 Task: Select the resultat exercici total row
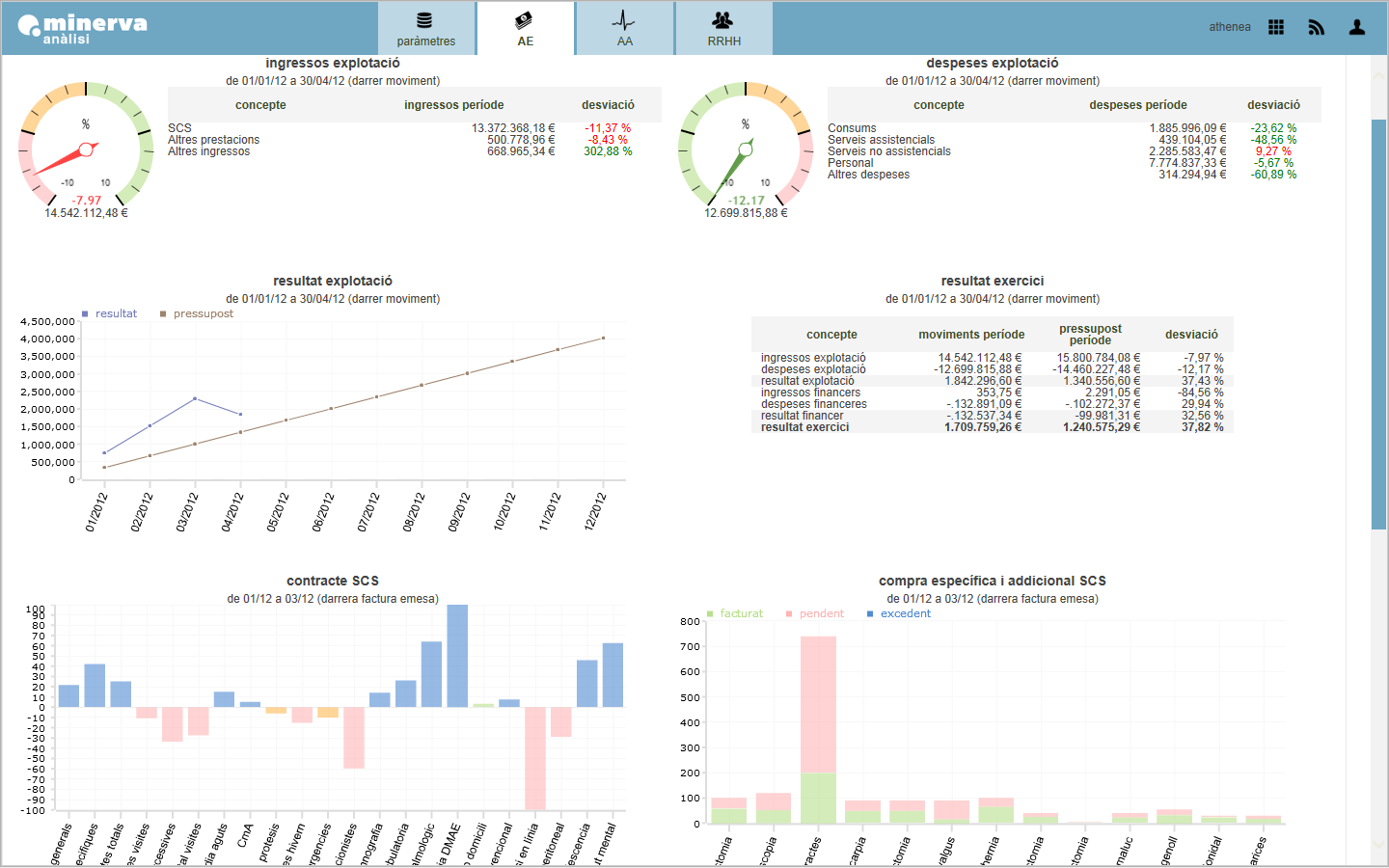(992, 427)
